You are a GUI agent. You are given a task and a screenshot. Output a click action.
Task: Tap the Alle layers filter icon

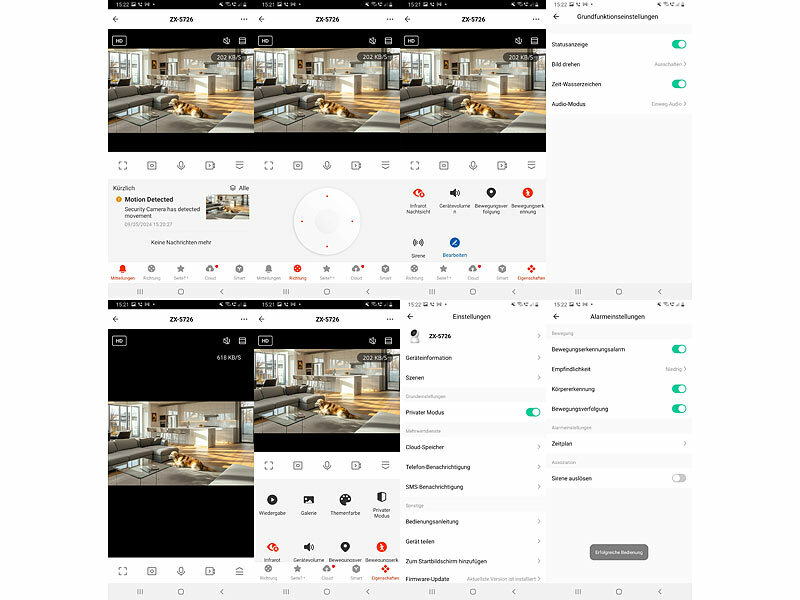(233, 188)
